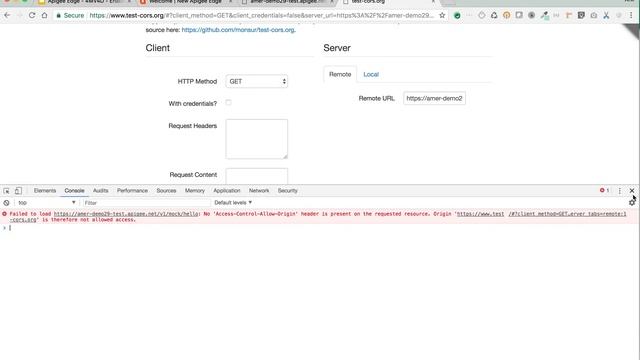Expand the Default levels dropdown
This screenshot has height=360, width=640.
tap(233, 202)
